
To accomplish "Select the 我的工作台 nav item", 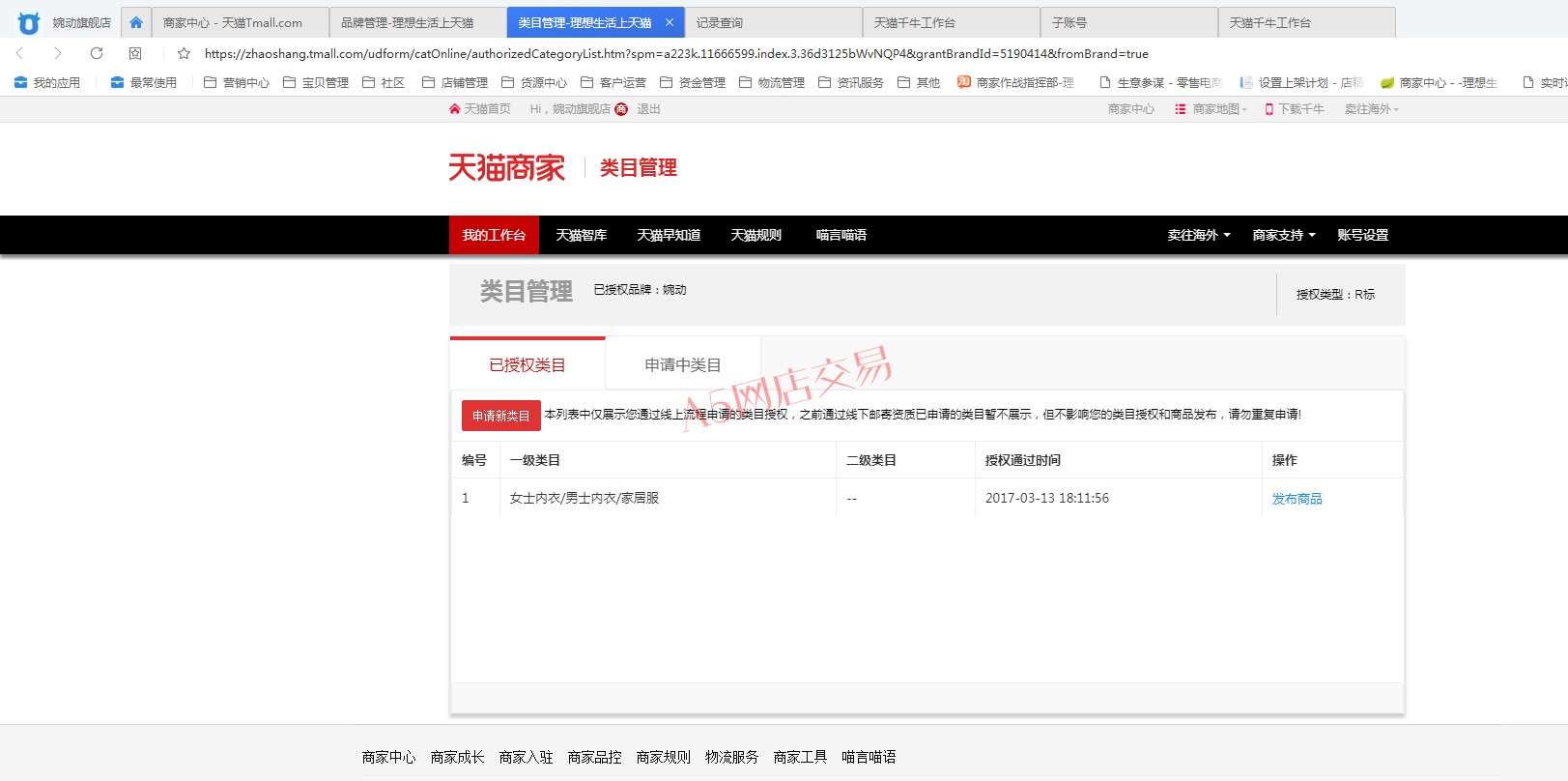I will [x=494, y=235].
